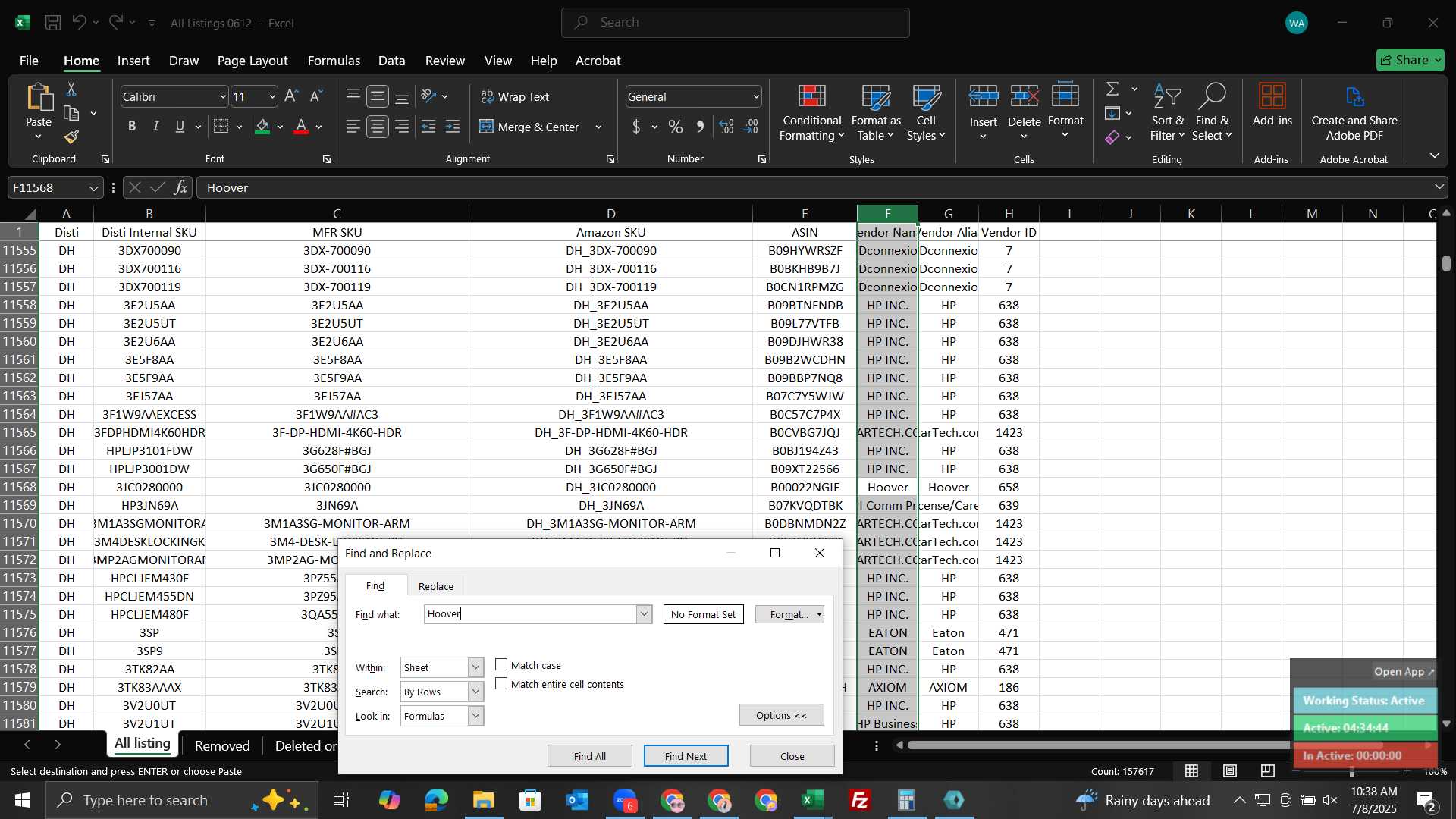
Task: Click the Borders icon
Action: tap(221, 127)
